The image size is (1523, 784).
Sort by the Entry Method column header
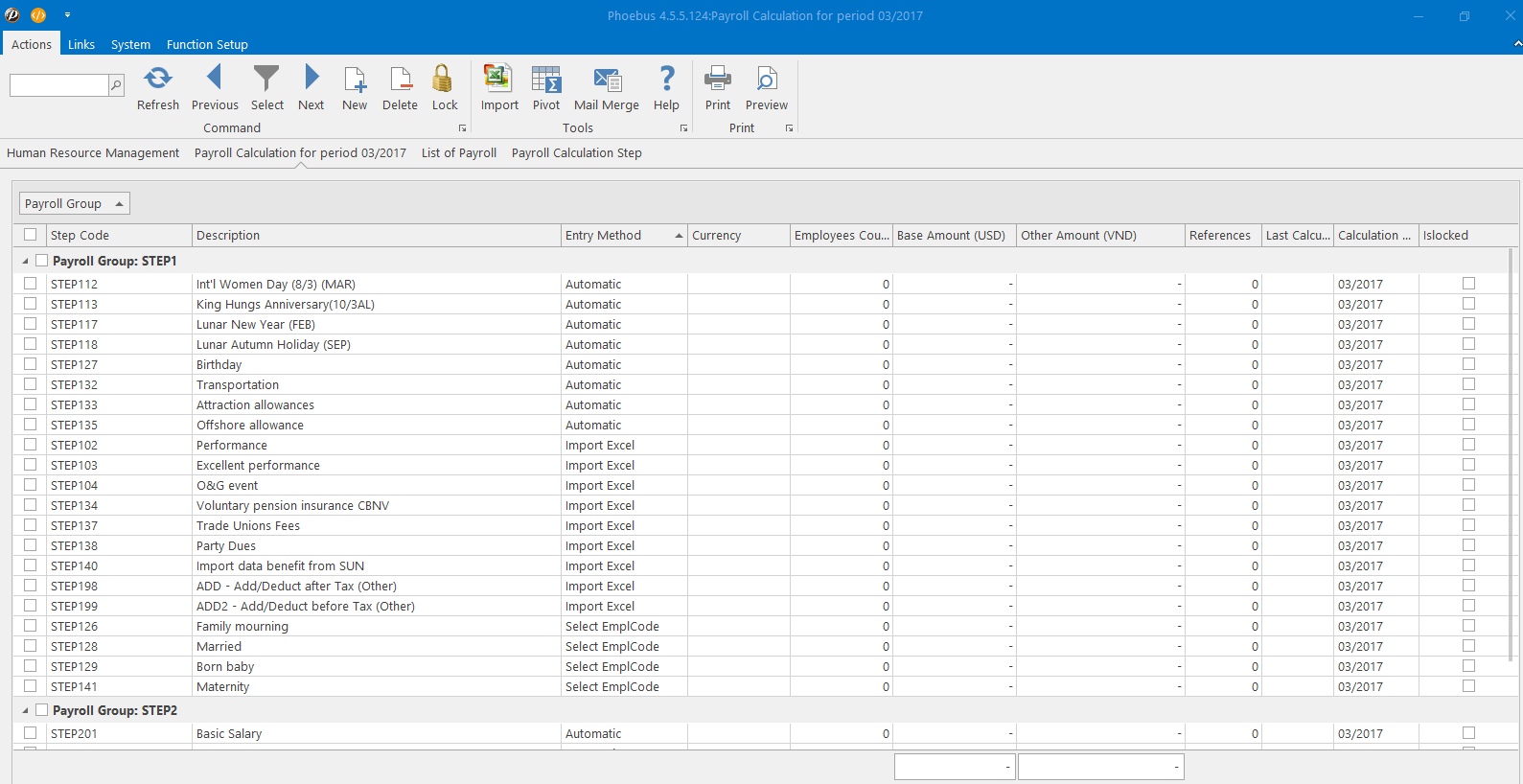click(x=624, y=235)
